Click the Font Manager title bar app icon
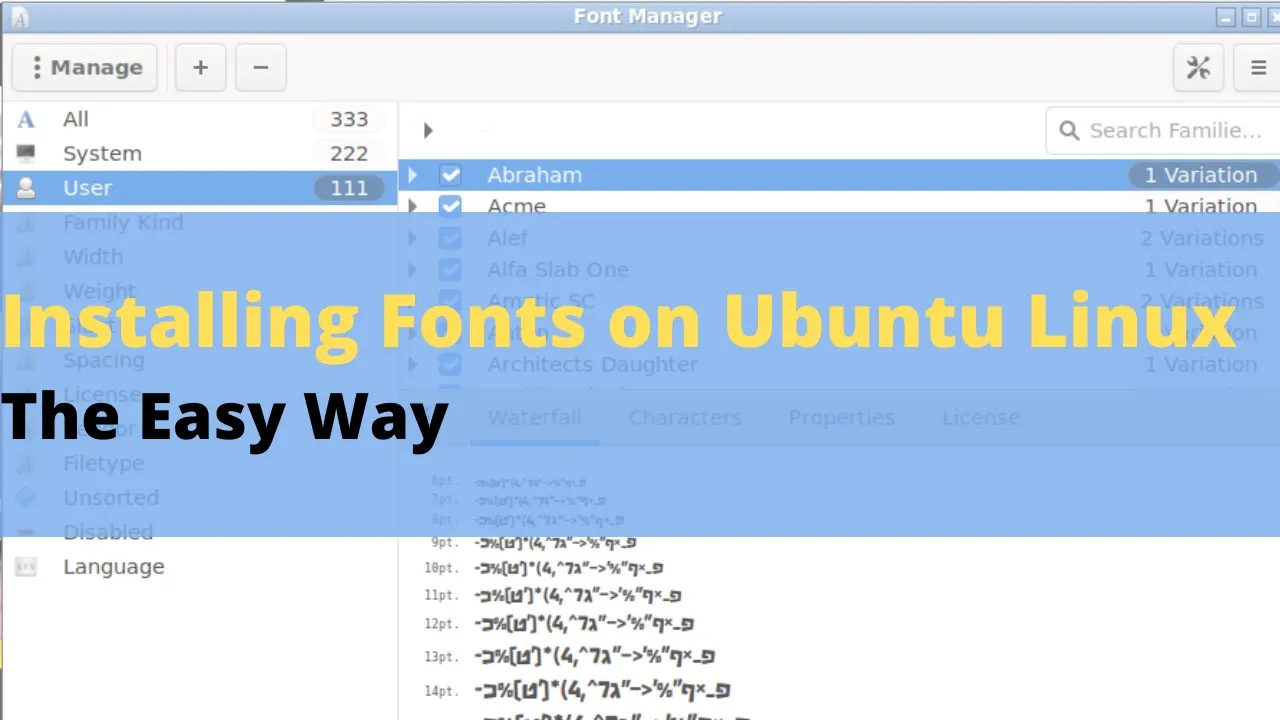The image size is (1280, 720). pos(18,17)
